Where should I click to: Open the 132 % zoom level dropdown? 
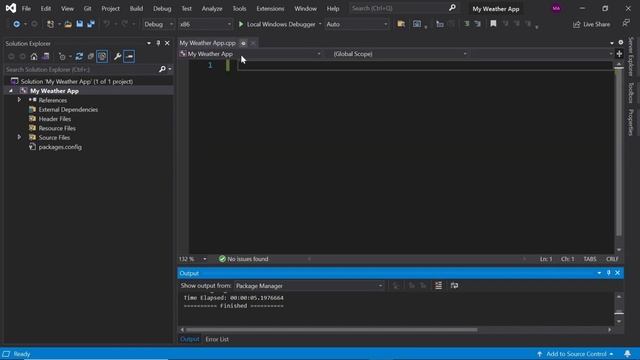[x=204, y=259]
